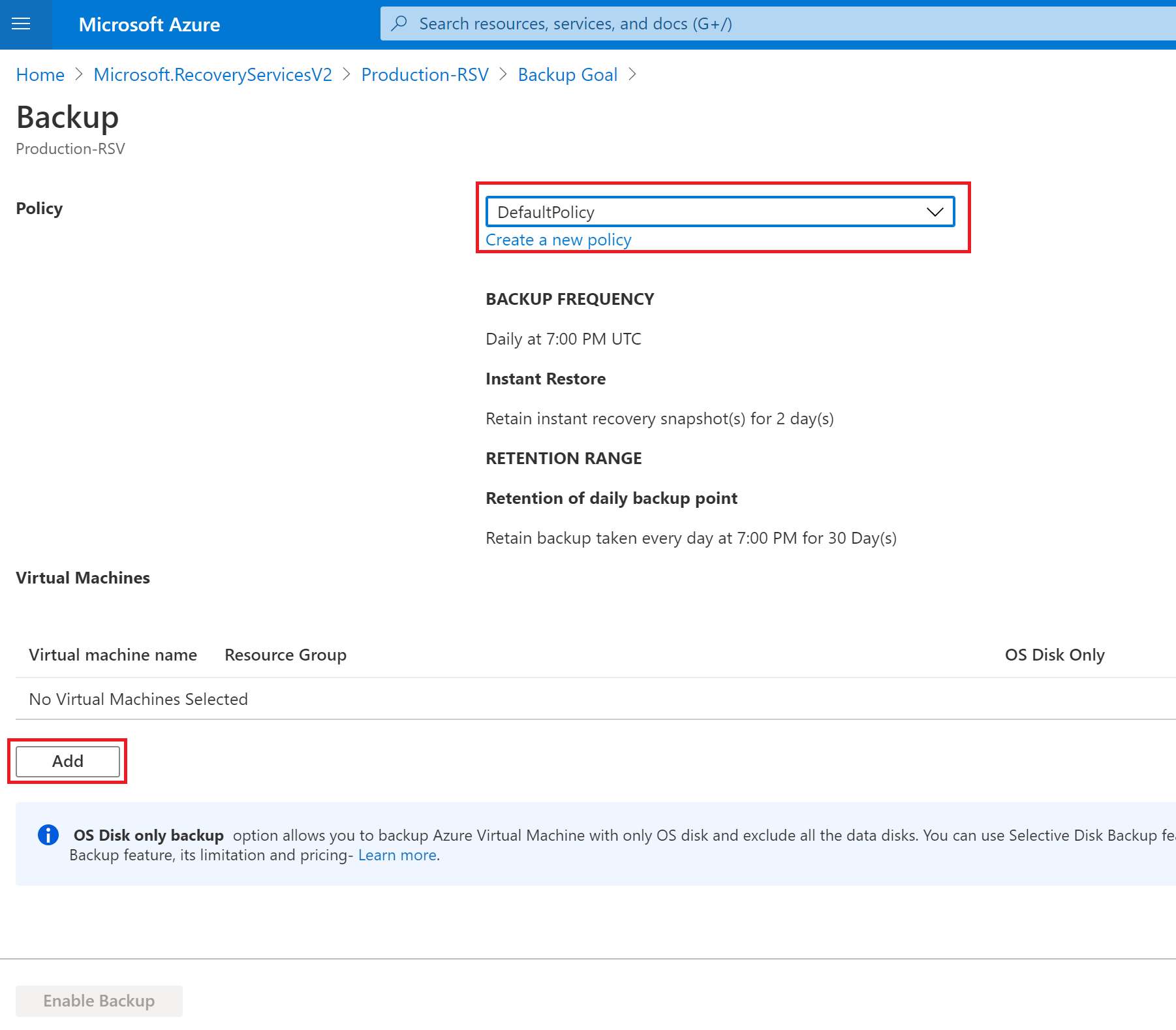Click the Virtual machine name column header
The image size is (1176, 1030).
click(x=112, y=655)
